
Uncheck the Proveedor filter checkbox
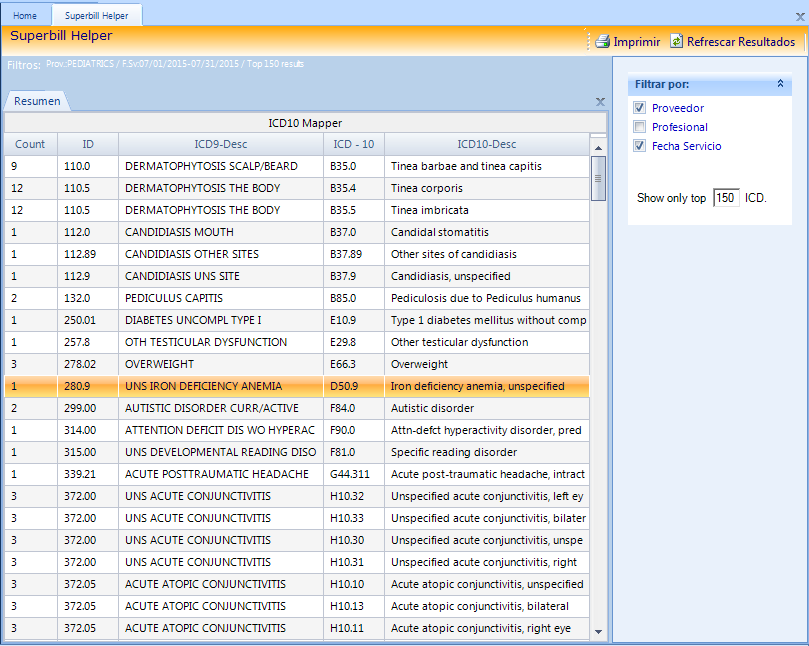pyautogui.click(x=639, y=108)
